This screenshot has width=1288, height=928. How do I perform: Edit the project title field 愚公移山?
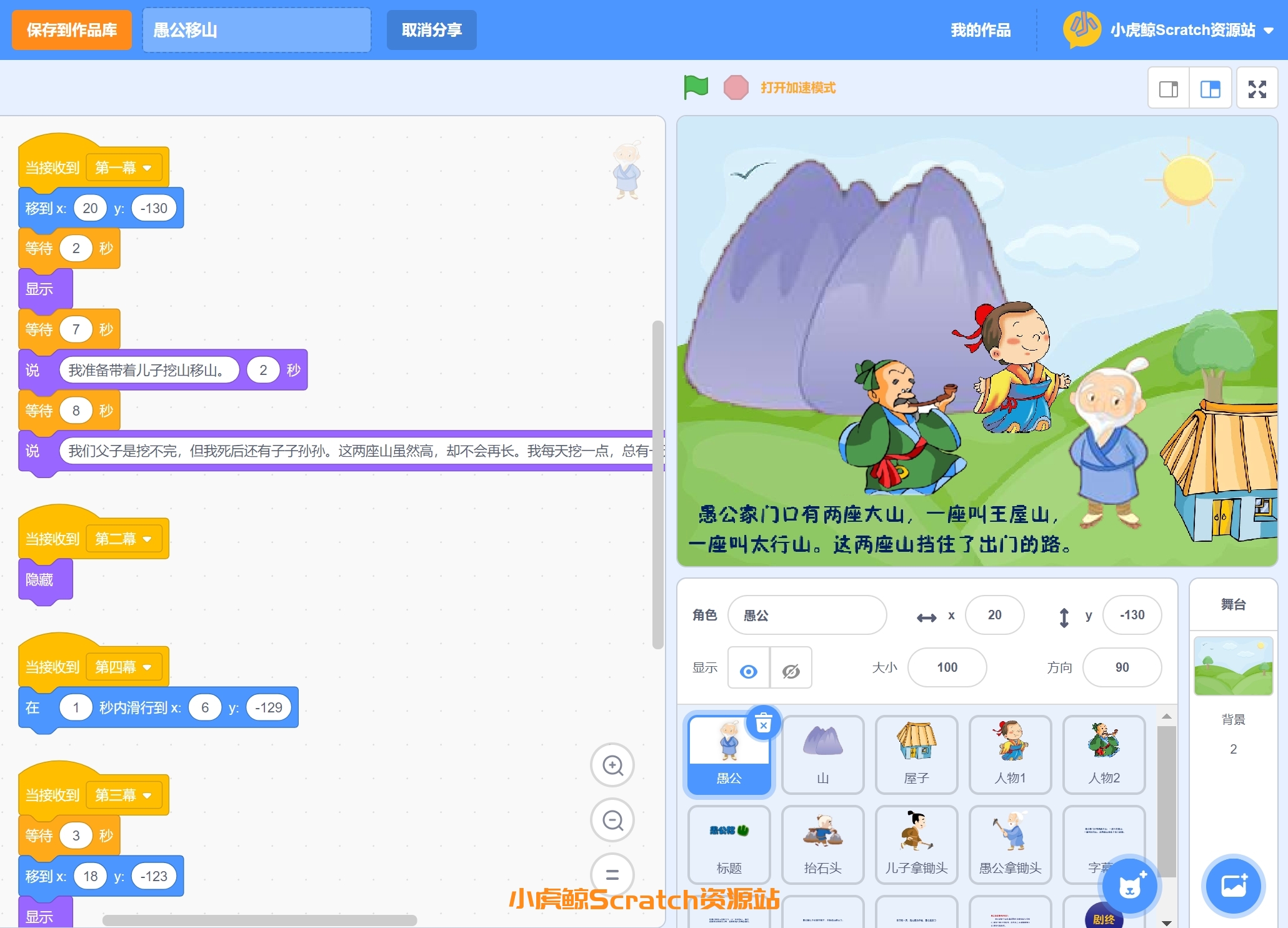click(256, 30)
